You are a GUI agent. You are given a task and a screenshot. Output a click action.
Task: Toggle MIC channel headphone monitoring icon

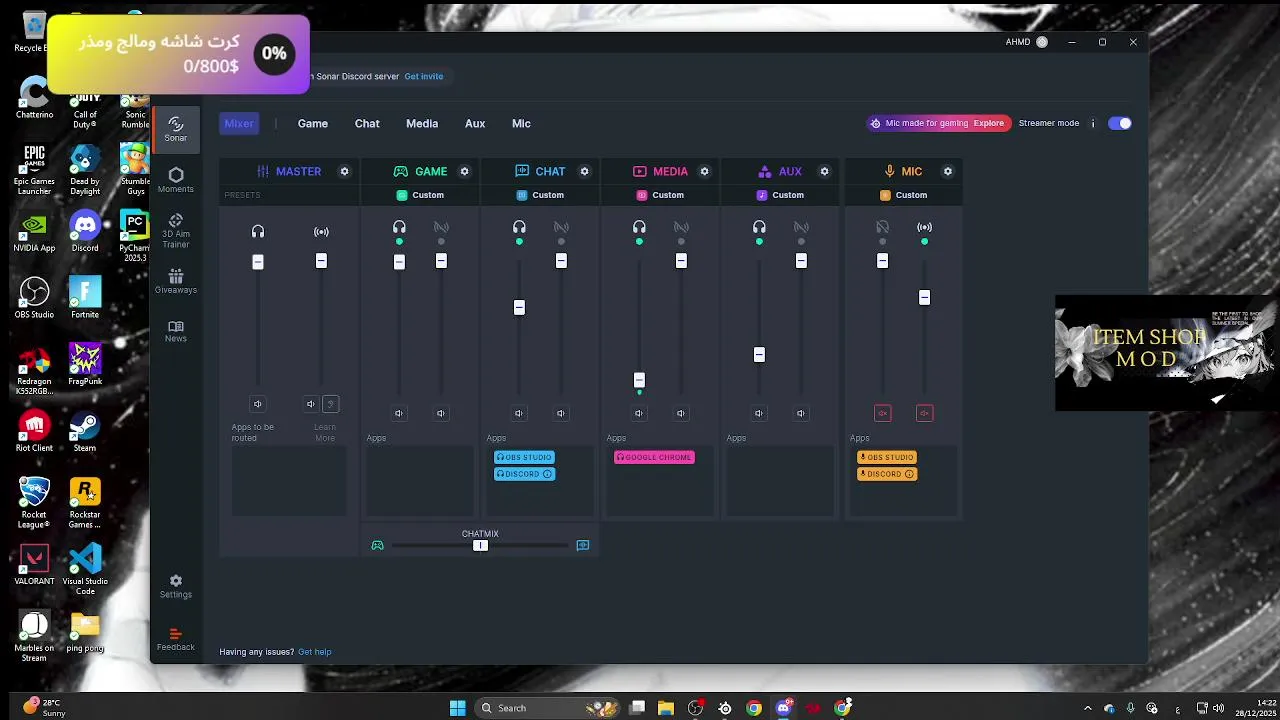pos(882,227)
